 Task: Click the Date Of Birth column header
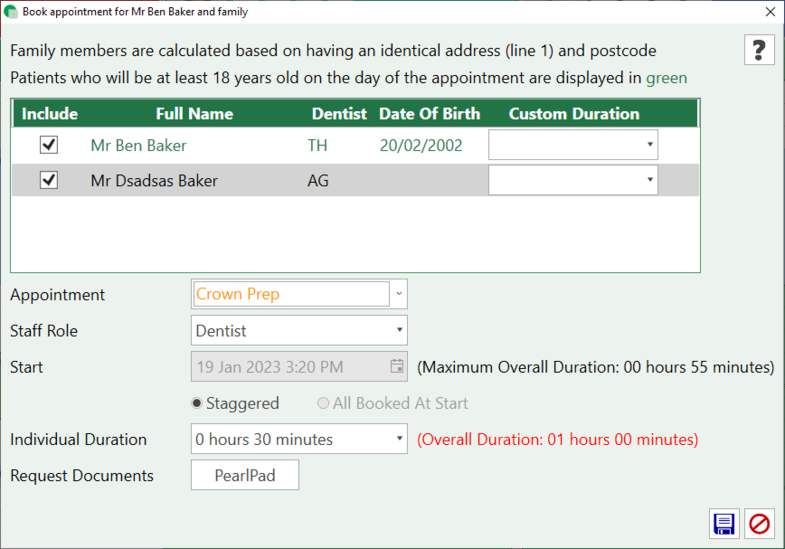(x=429, y=113)
